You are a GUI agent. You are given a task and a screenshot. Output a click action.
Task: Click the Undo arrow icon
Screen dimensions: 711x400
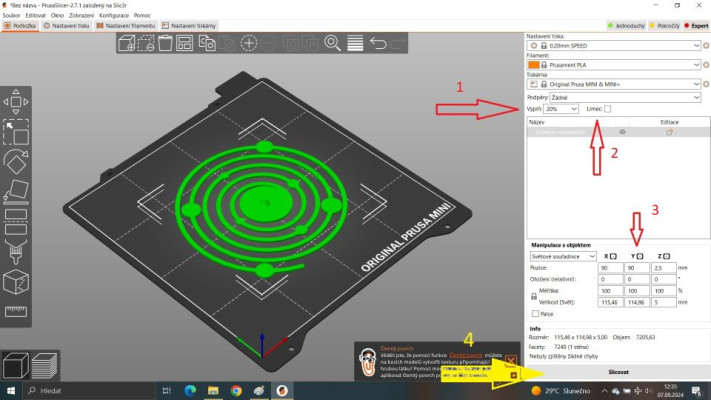[x=378, y=44]
